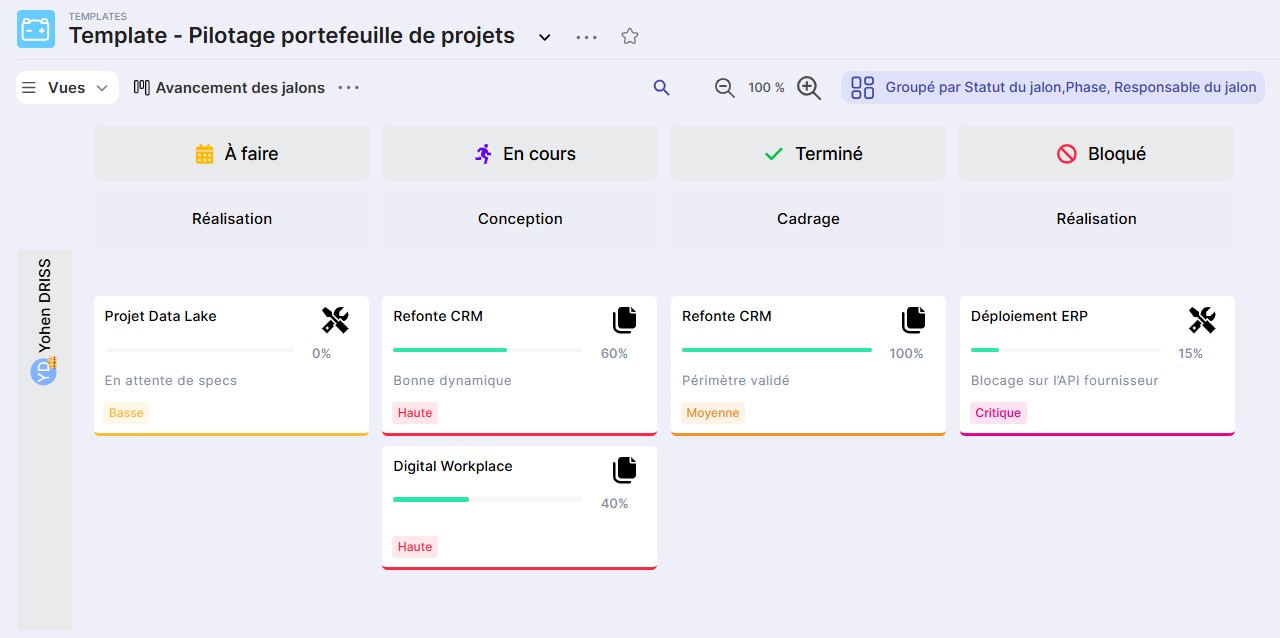Click the Bloqué column header
The width and height of the screenshot is (1280, 638).
(1096, 154)
